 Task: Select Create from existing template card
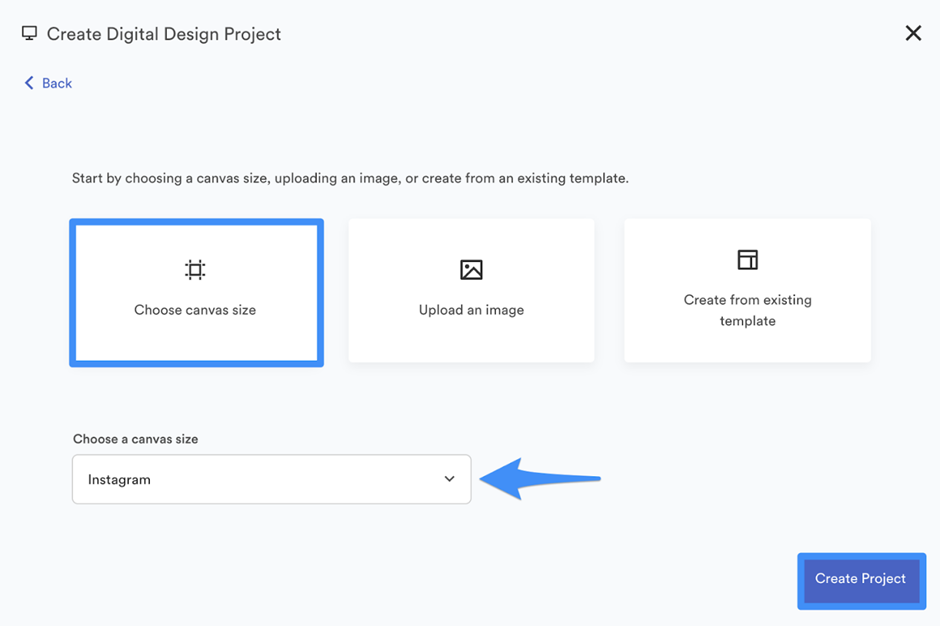tap(748, 290)
